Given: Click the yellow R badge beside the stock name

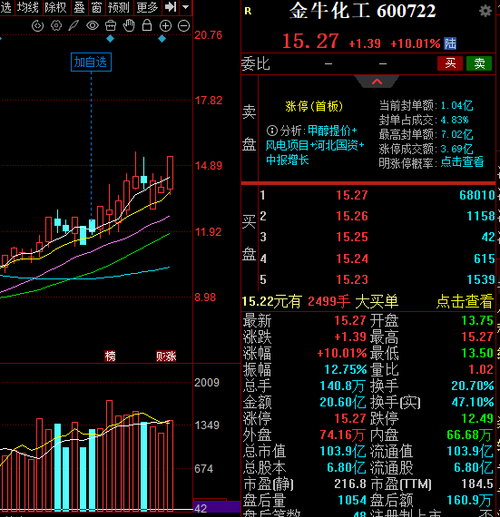Looking at the screenshot, I should (248, 11).
